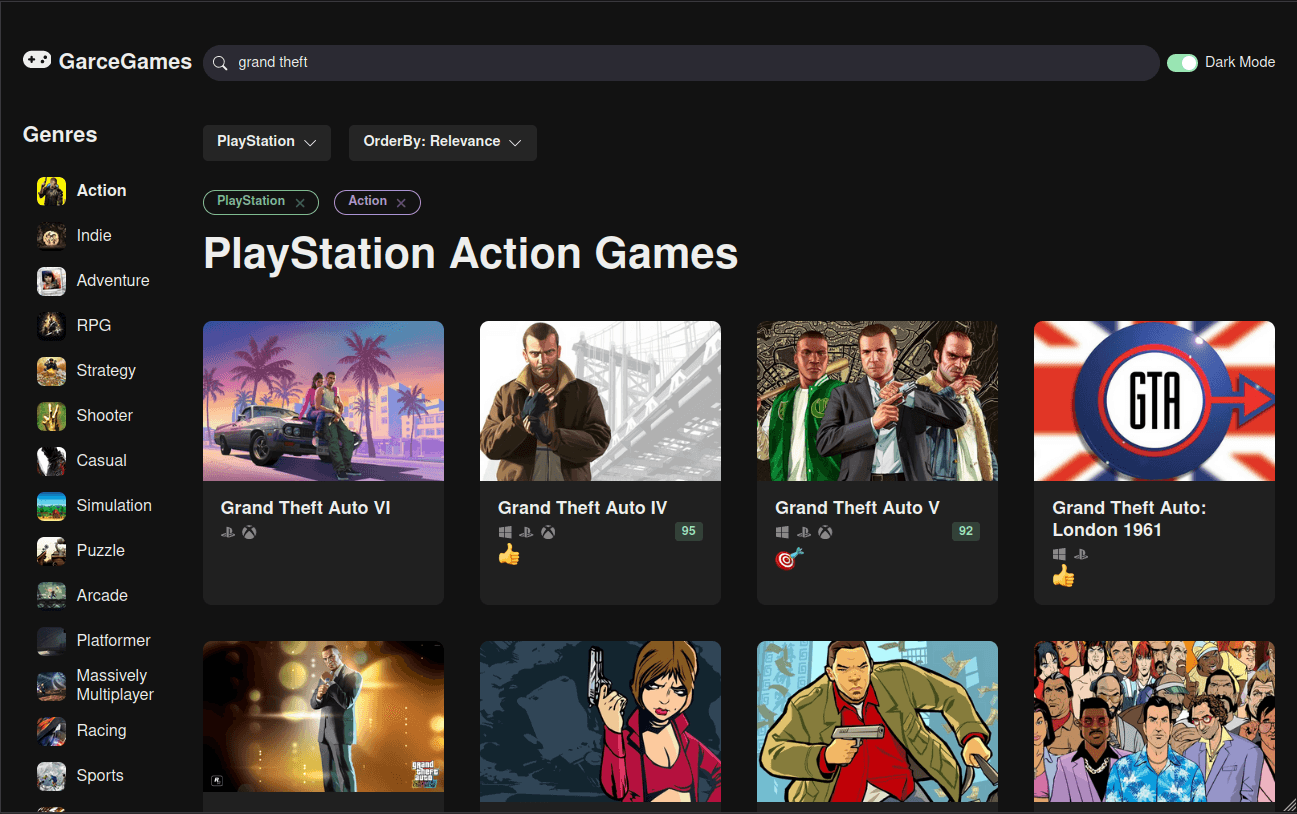The width and height of the screenshot is (1297, 814).
Task: Open the London 1961 GTA cover image
Action: coord(1154,401)
